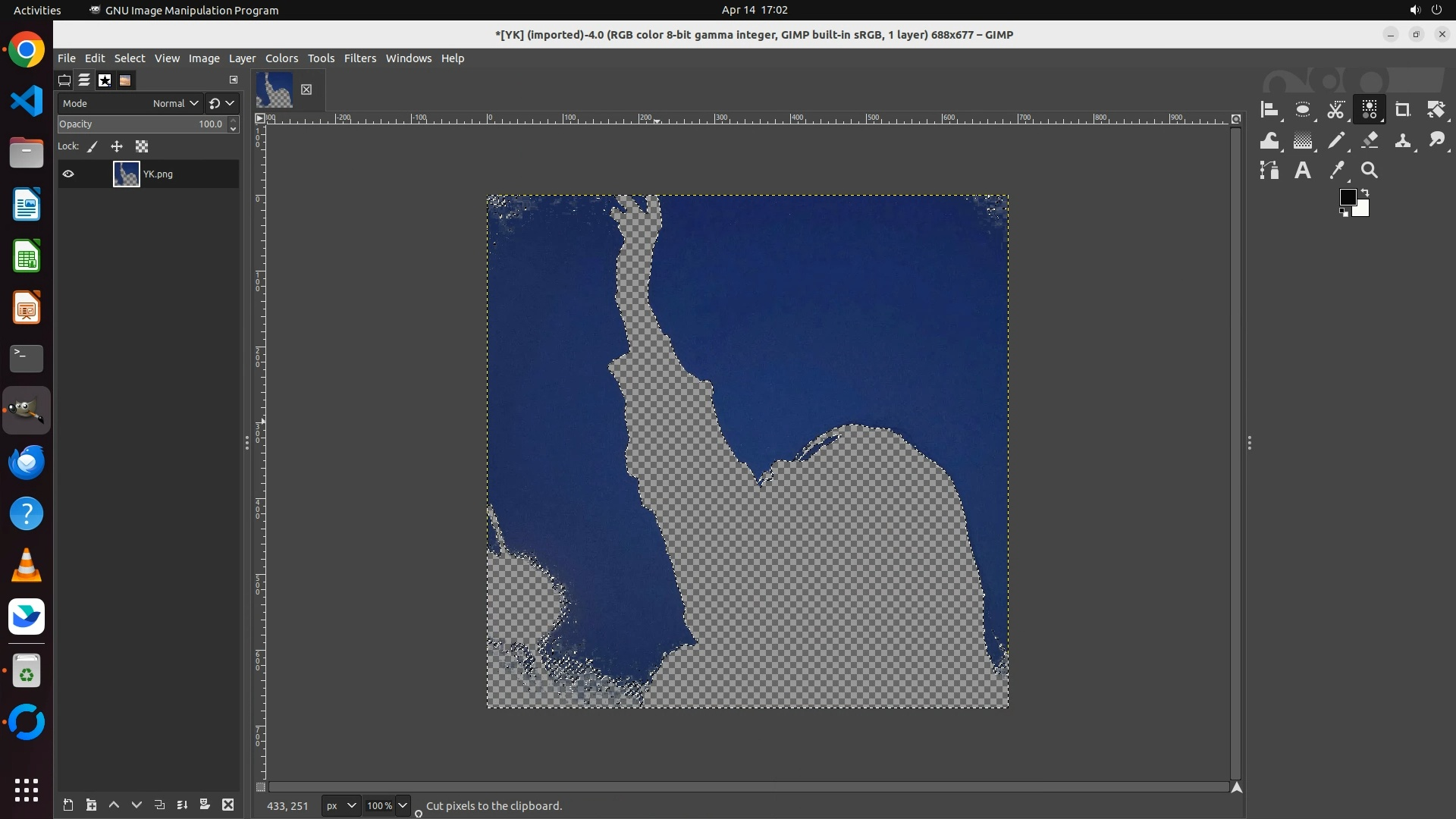
Task: Toggle lock alpha channel checkerboard icon
Action: [142, 146]
